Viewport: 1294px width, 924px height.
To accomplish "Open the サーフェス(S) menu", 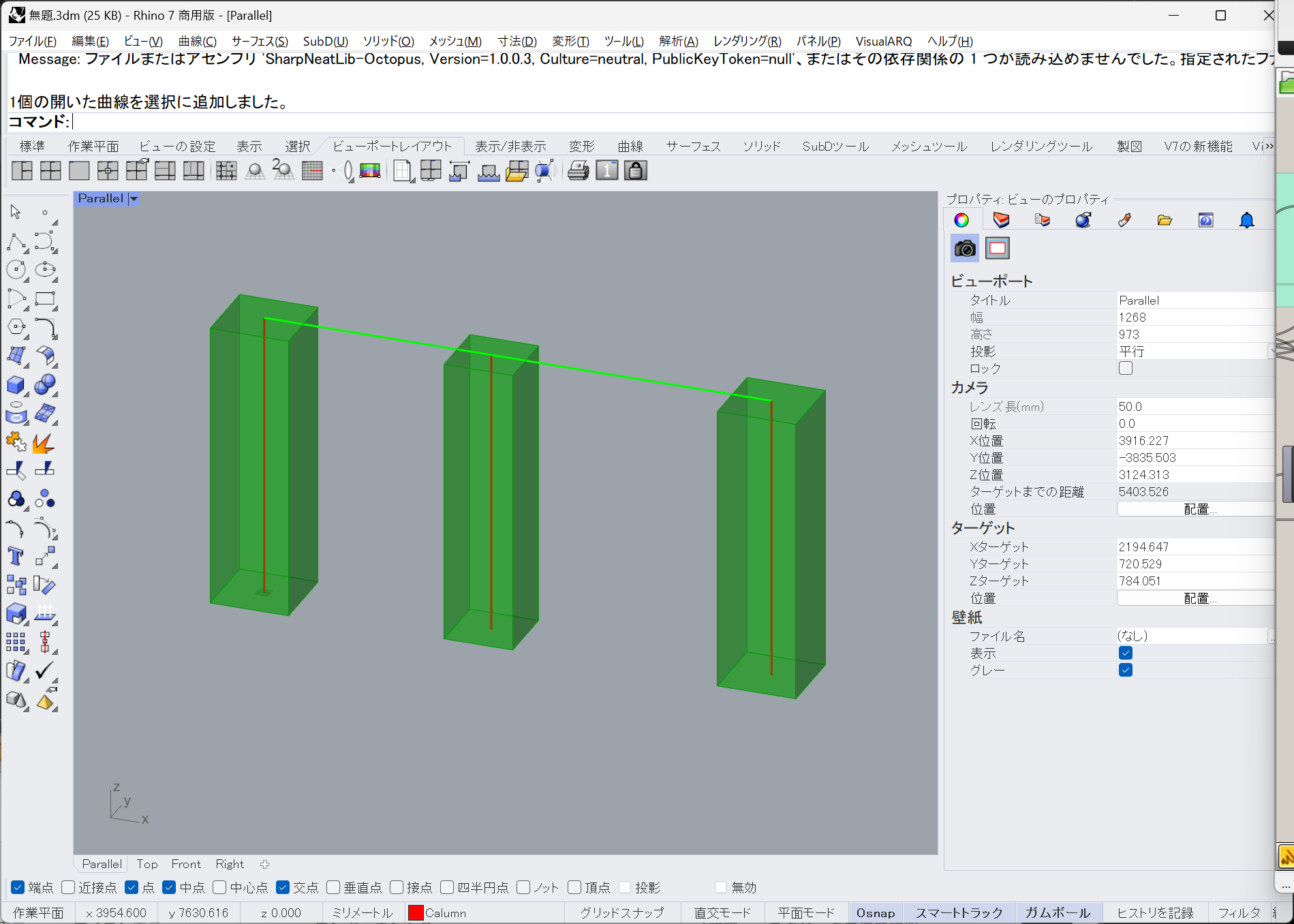I will (260, 41).
